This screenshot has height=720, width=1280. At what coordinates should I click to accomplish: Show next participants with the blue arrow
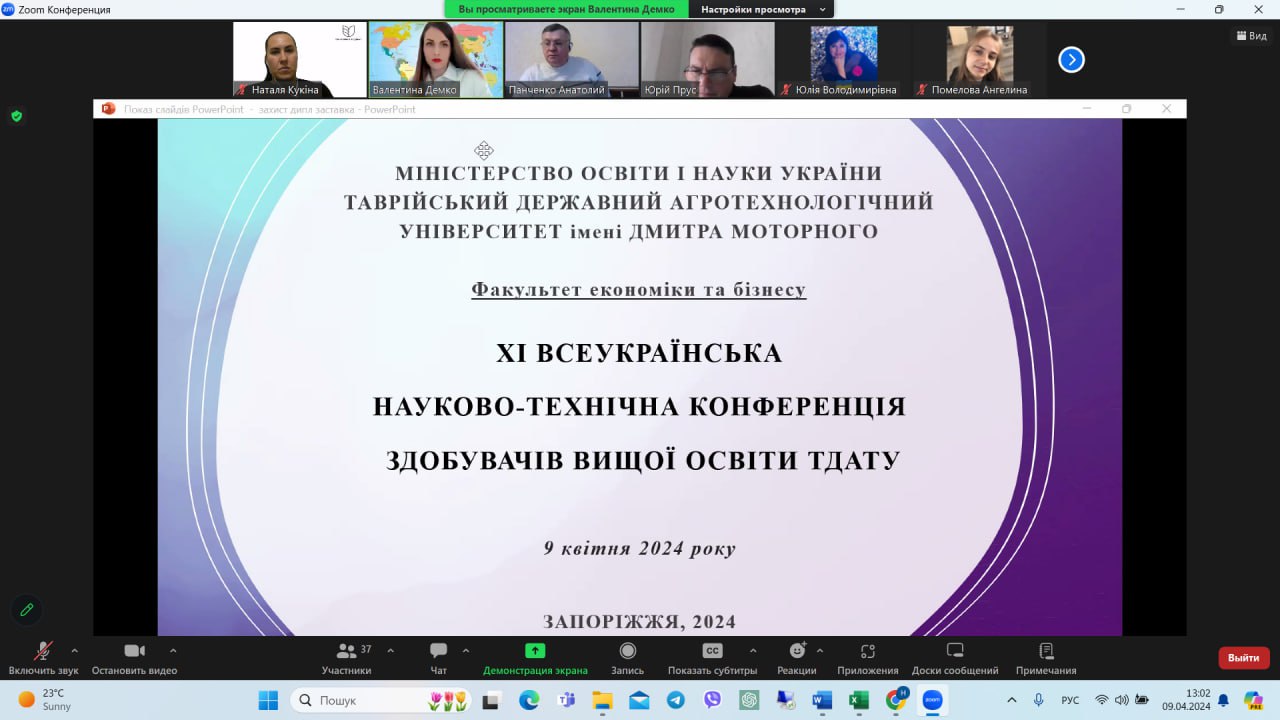(1071, 60)
